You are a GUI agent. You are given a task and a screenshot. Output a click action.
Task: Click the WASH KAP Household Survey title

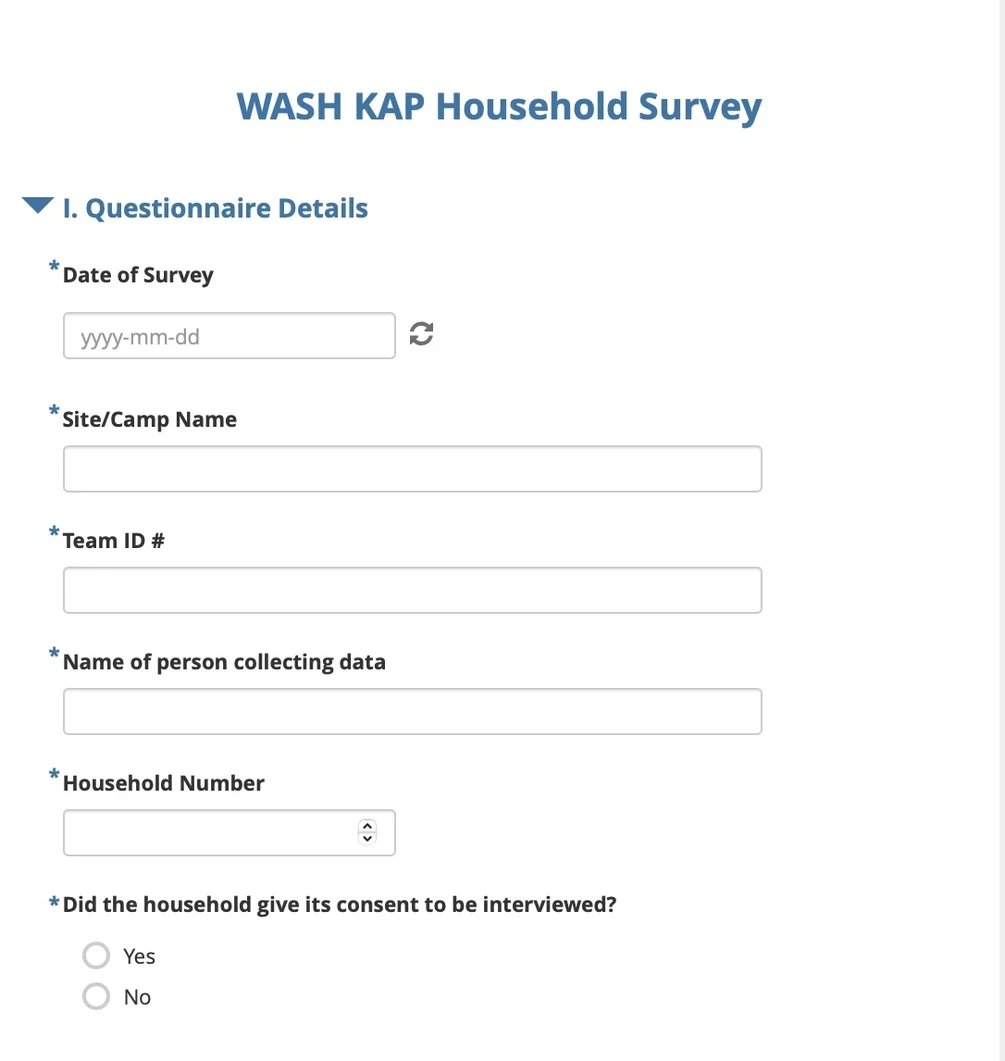[x=499, y=106]
